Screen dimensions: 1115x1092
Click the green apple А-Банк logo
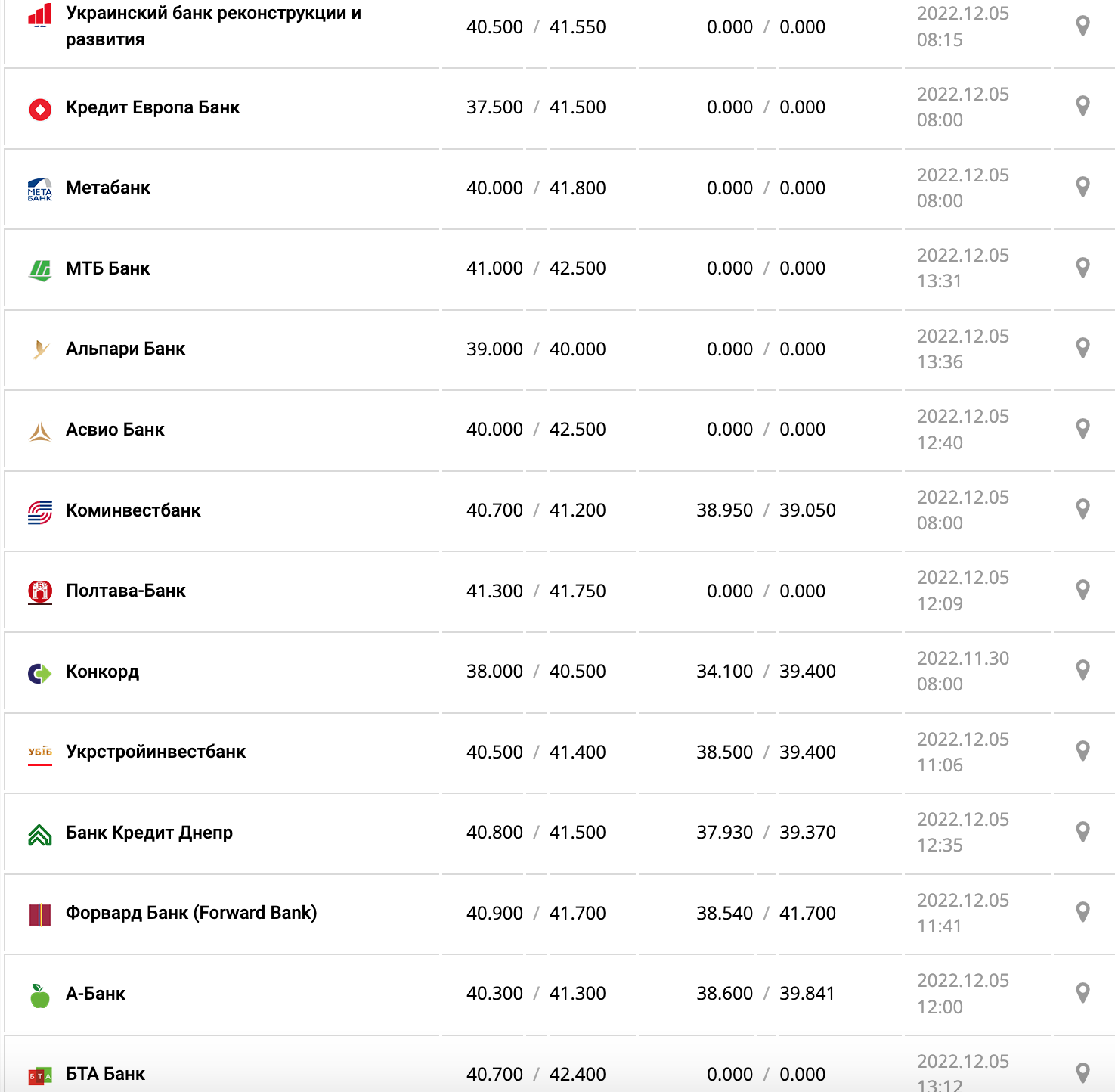point(40,995)
